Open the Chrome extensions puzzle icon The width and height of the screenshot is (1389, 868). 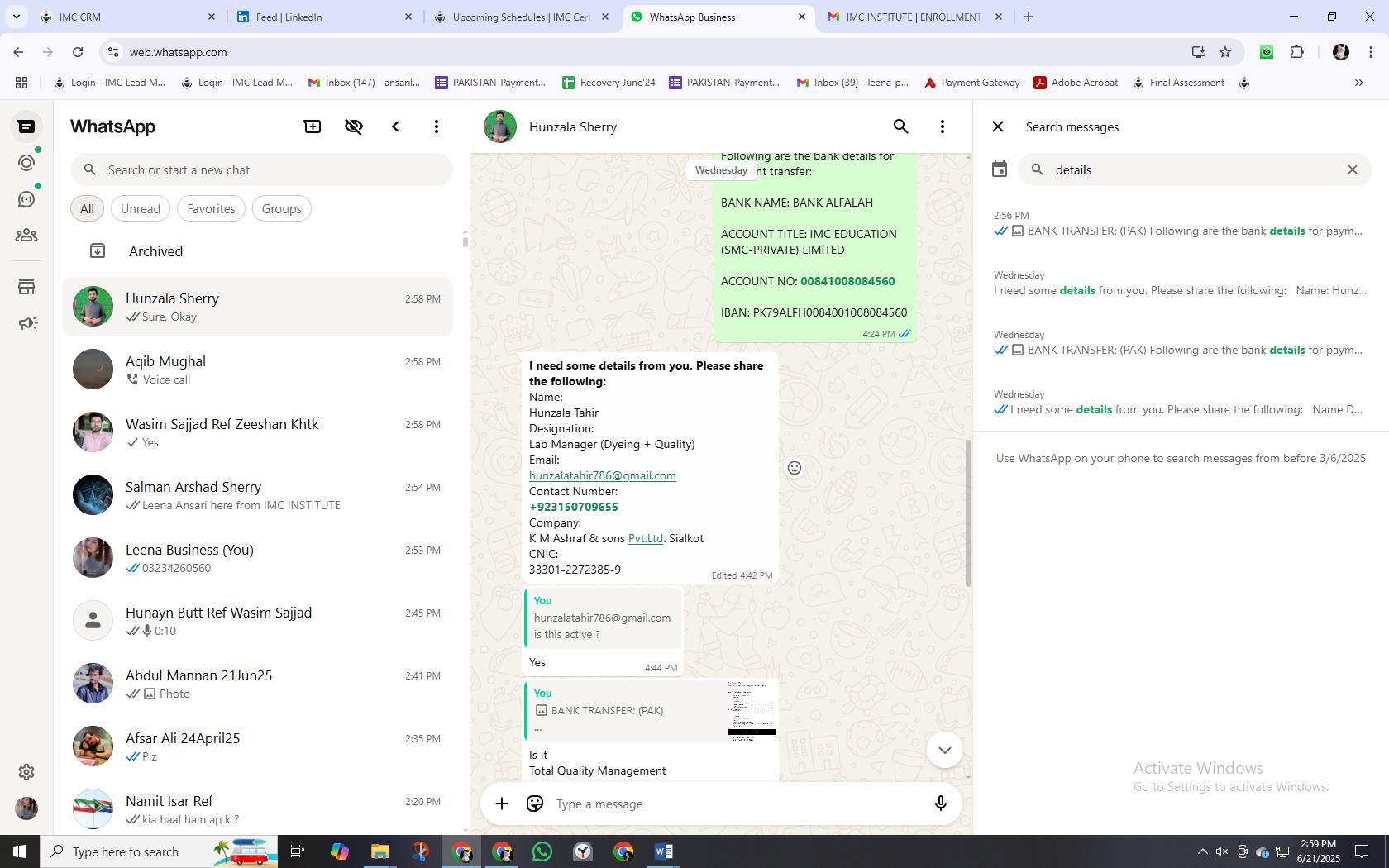[x=1296, y=52]
